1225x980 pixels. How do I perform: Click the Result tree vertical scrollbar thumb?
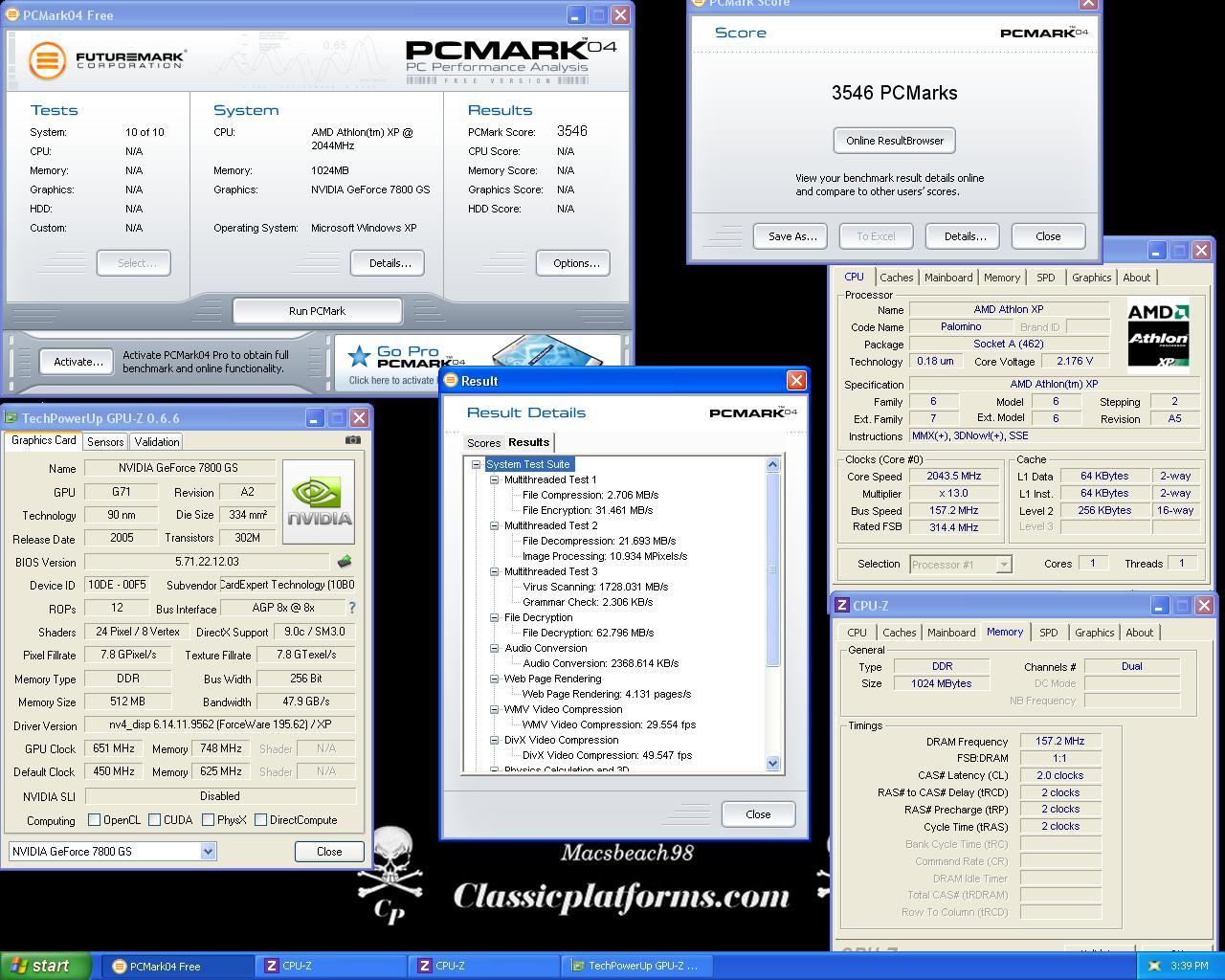pyautogui.click(x=773, y=569)
